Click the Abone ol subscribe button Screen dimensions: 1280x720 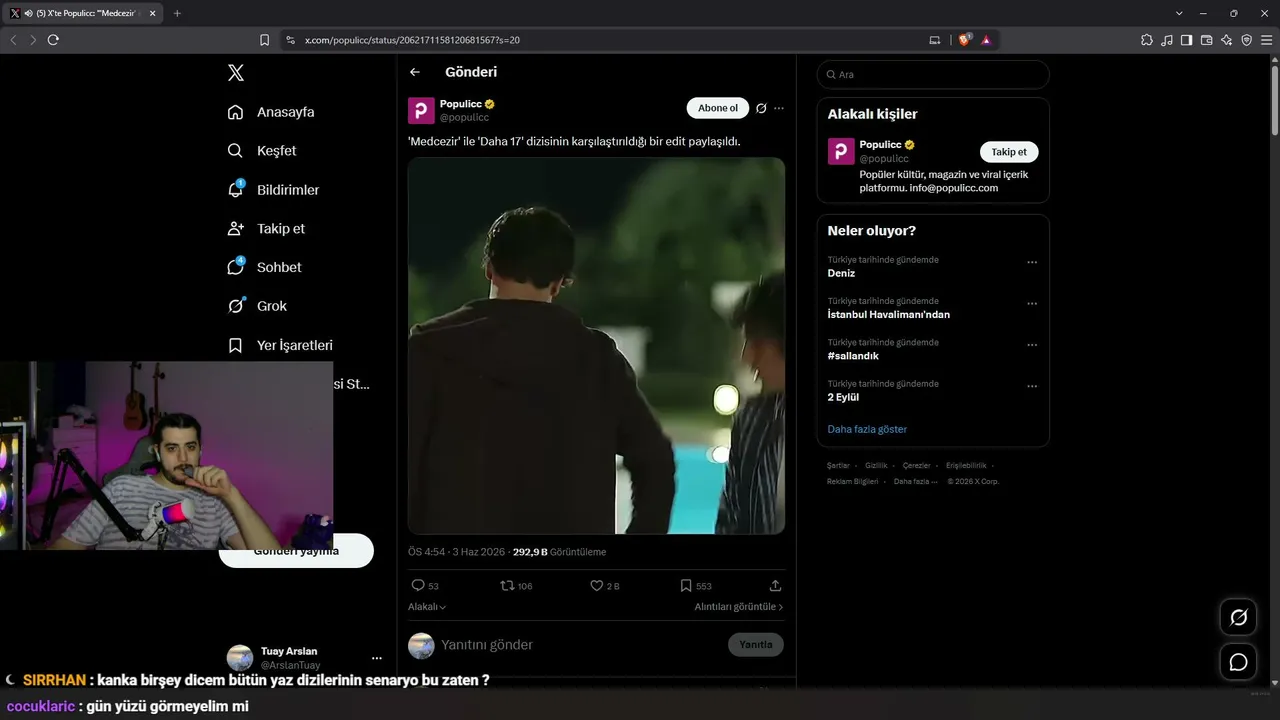coord(718,108)
